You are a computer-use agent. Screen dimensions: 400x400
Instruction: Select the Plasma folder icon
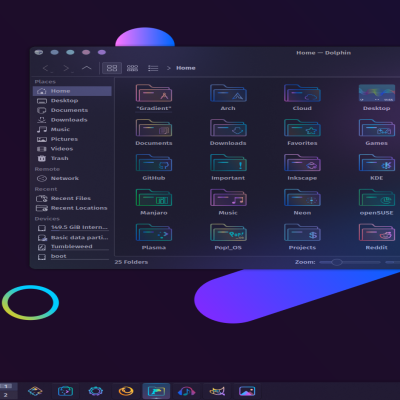pyautogui.click(x=154, y=232)
